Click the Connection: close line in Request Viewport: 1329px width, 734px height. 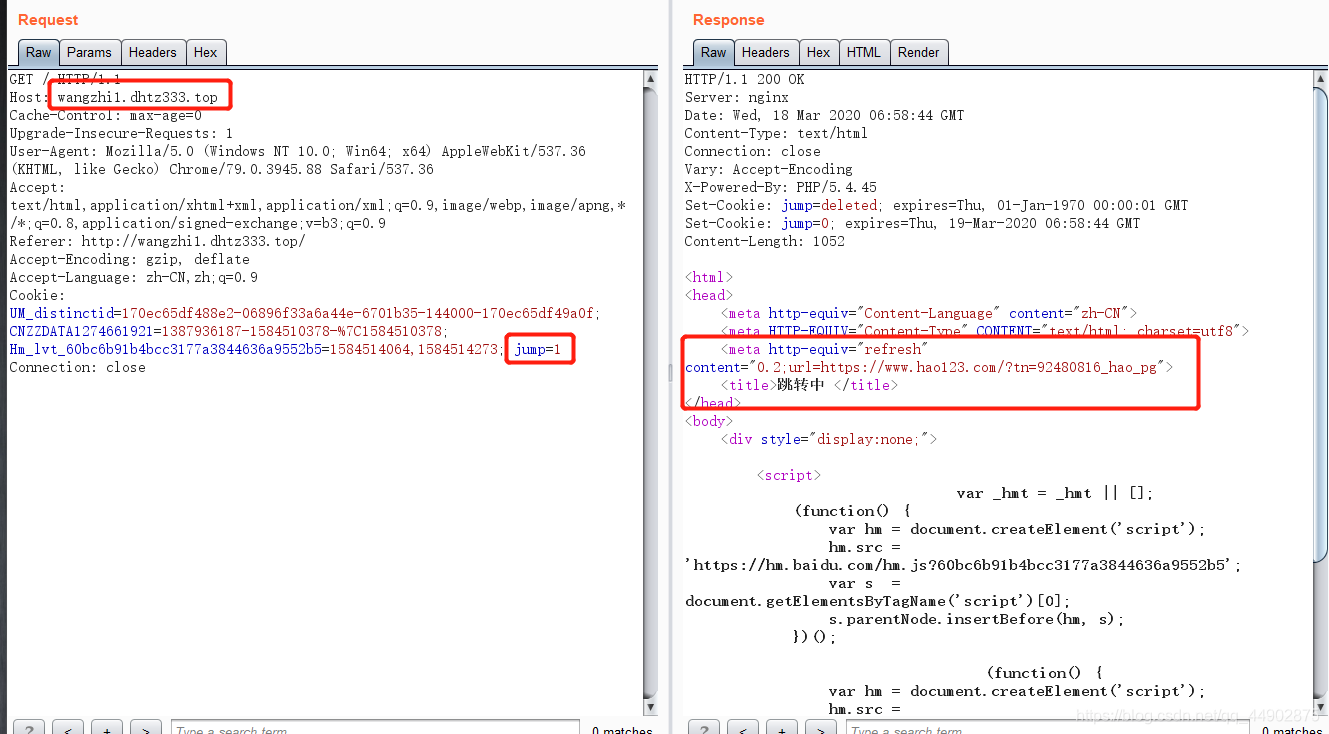77,367
